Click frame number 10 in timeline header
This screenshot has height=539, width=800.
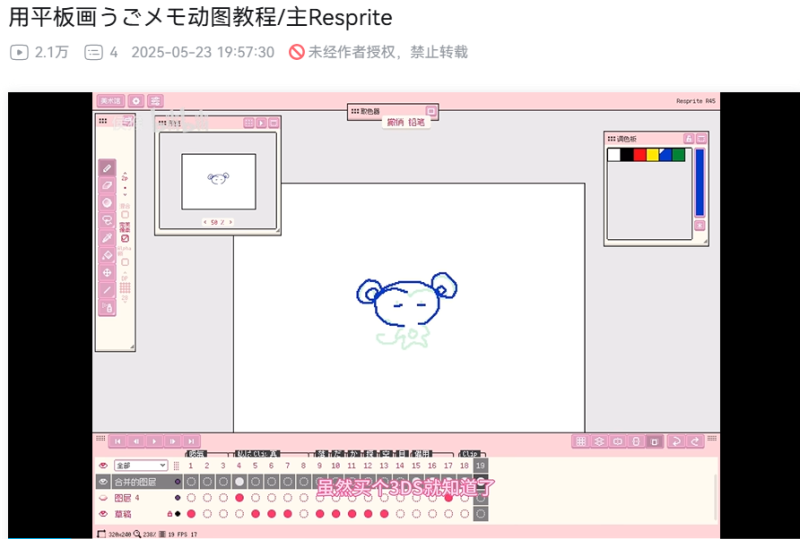335,465
